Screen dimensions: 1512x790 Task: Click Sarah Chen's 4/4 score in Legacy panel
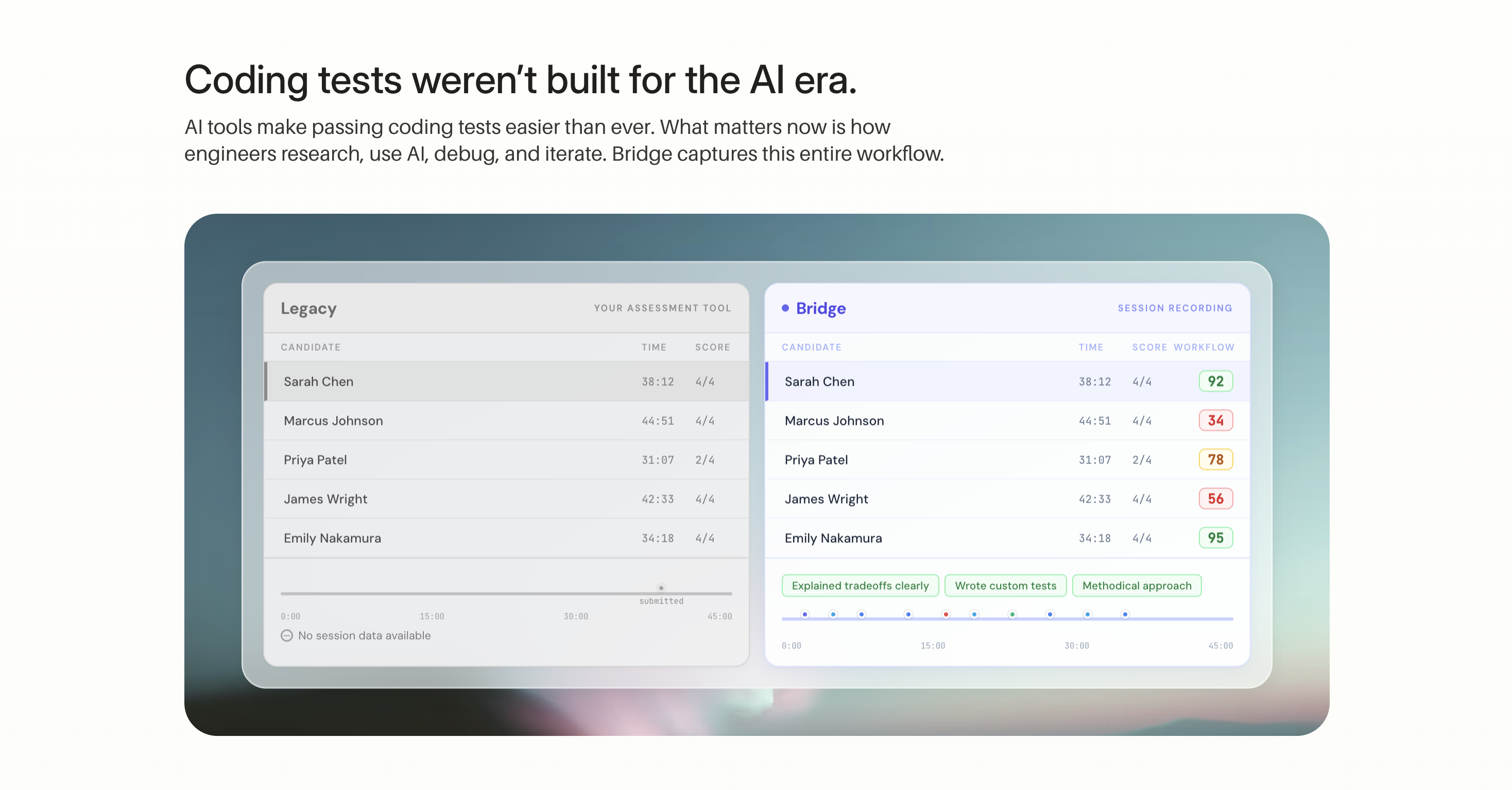(705, 382)
